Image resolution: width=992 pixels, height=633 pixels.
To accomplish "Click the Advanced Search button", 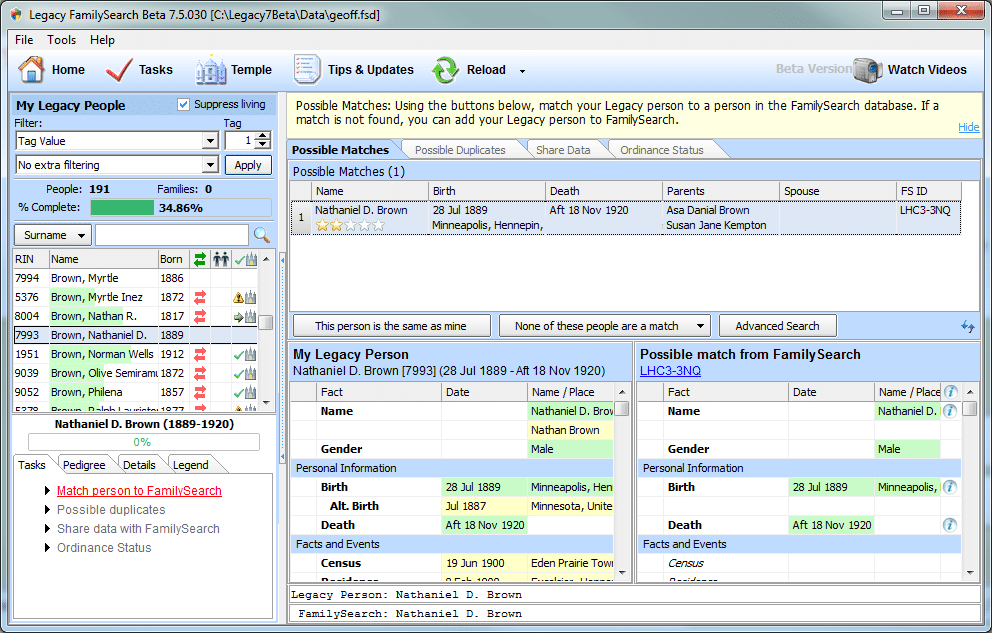I will [778, 326].
